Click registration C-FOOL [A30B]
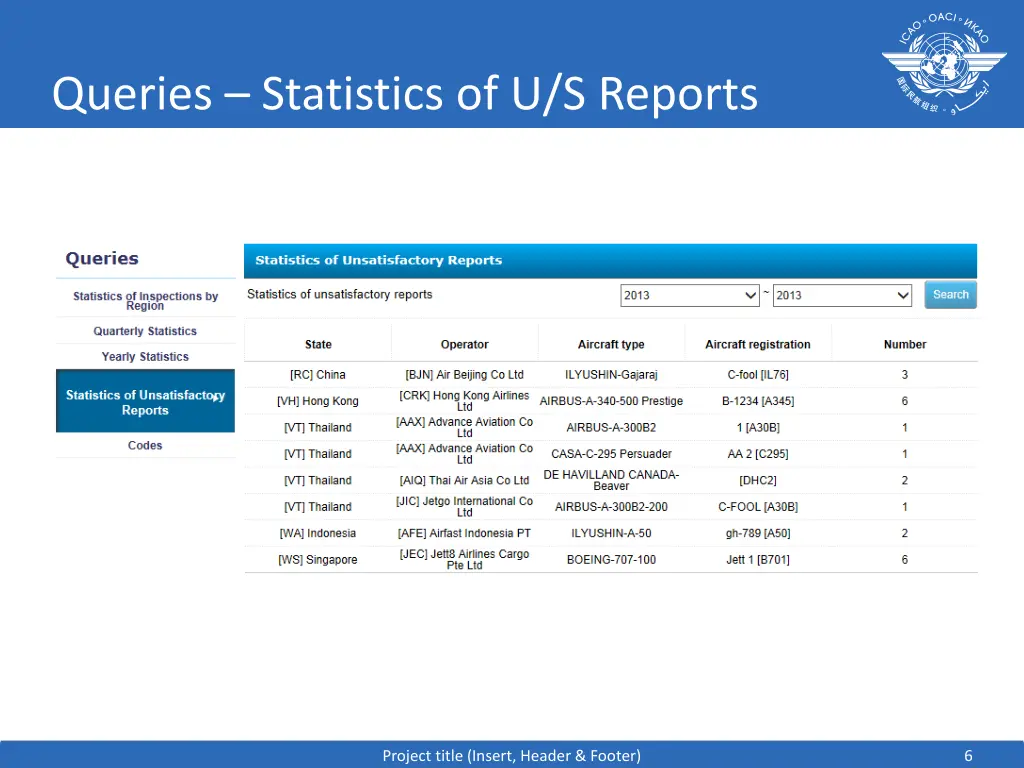Image resolution: width=1024 pixels, height=768 pixels. 758,507
